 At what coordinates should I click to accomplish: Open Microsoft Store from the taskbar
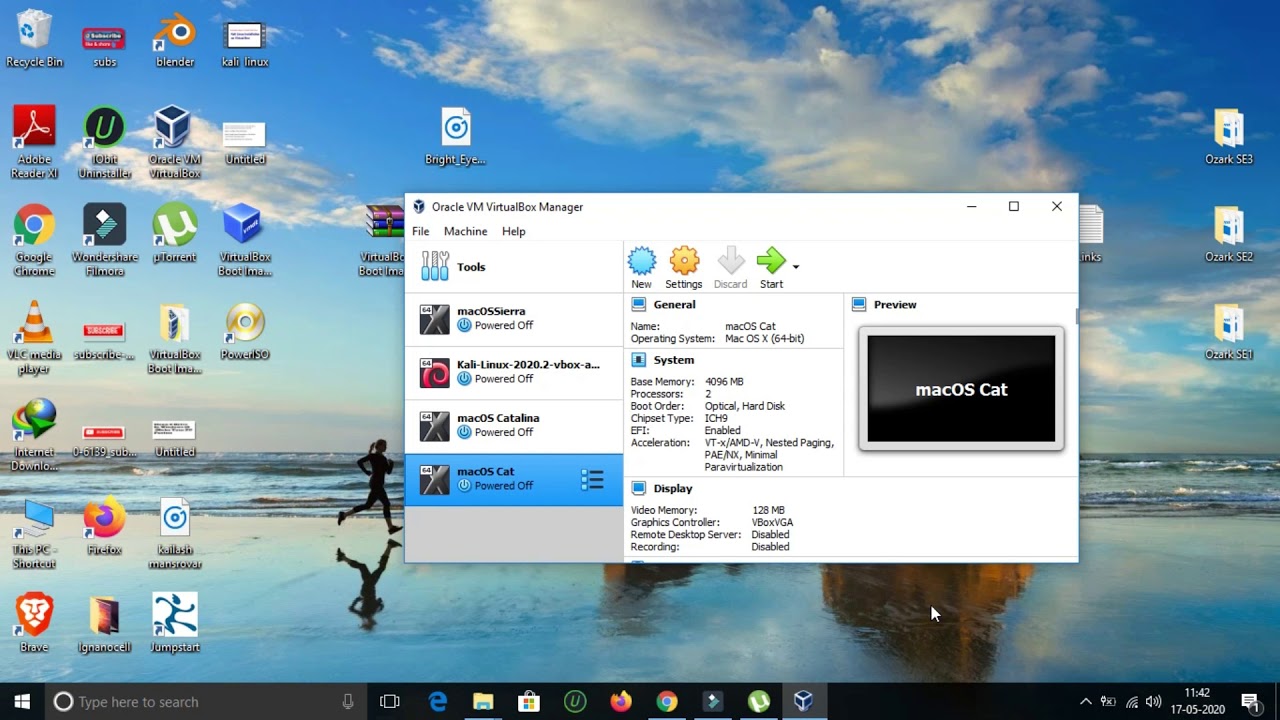tap(529, 702)
